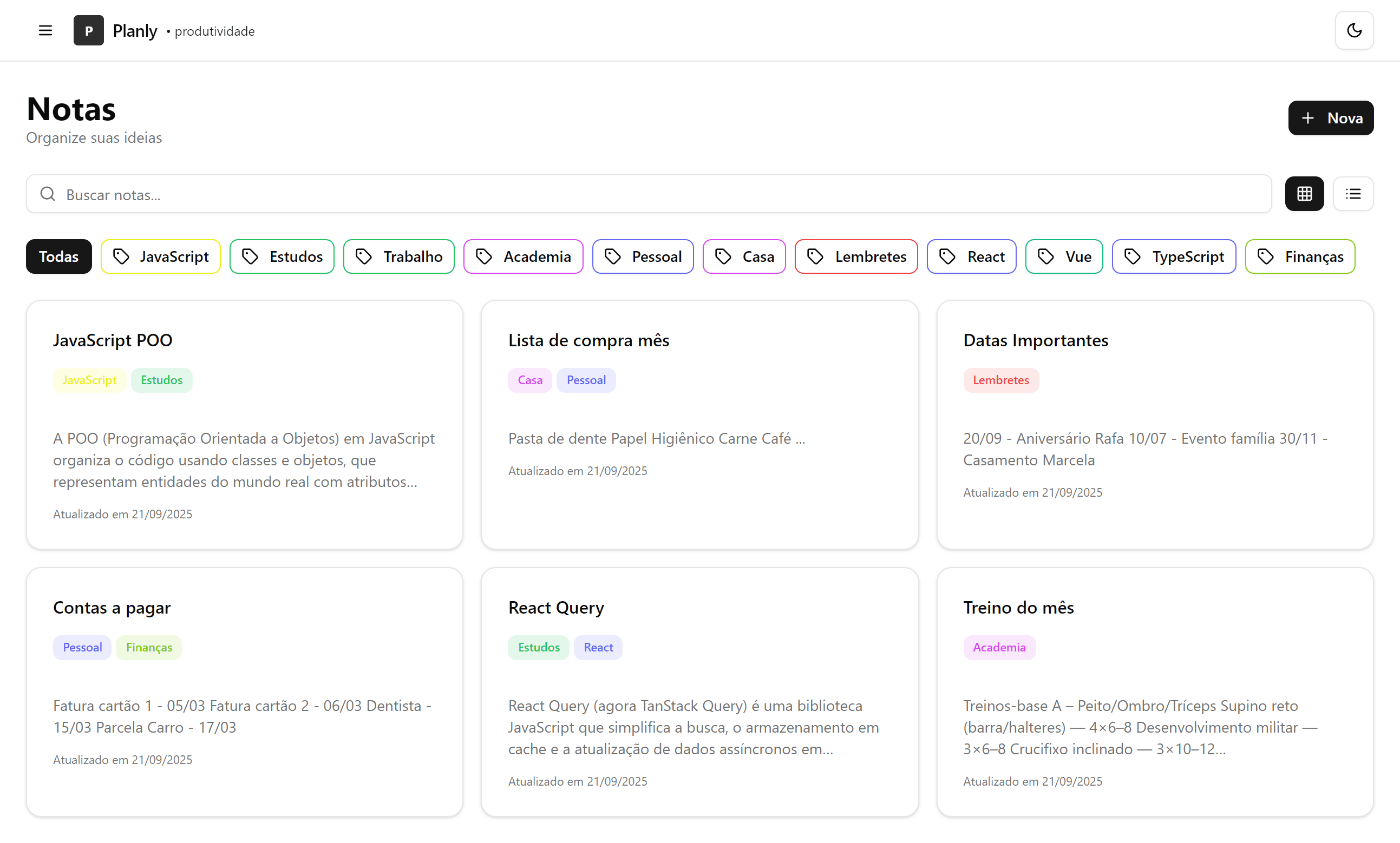1400x843 pixels.
Task: Filter notes by Vue tag
Action: pos(1064,257)
